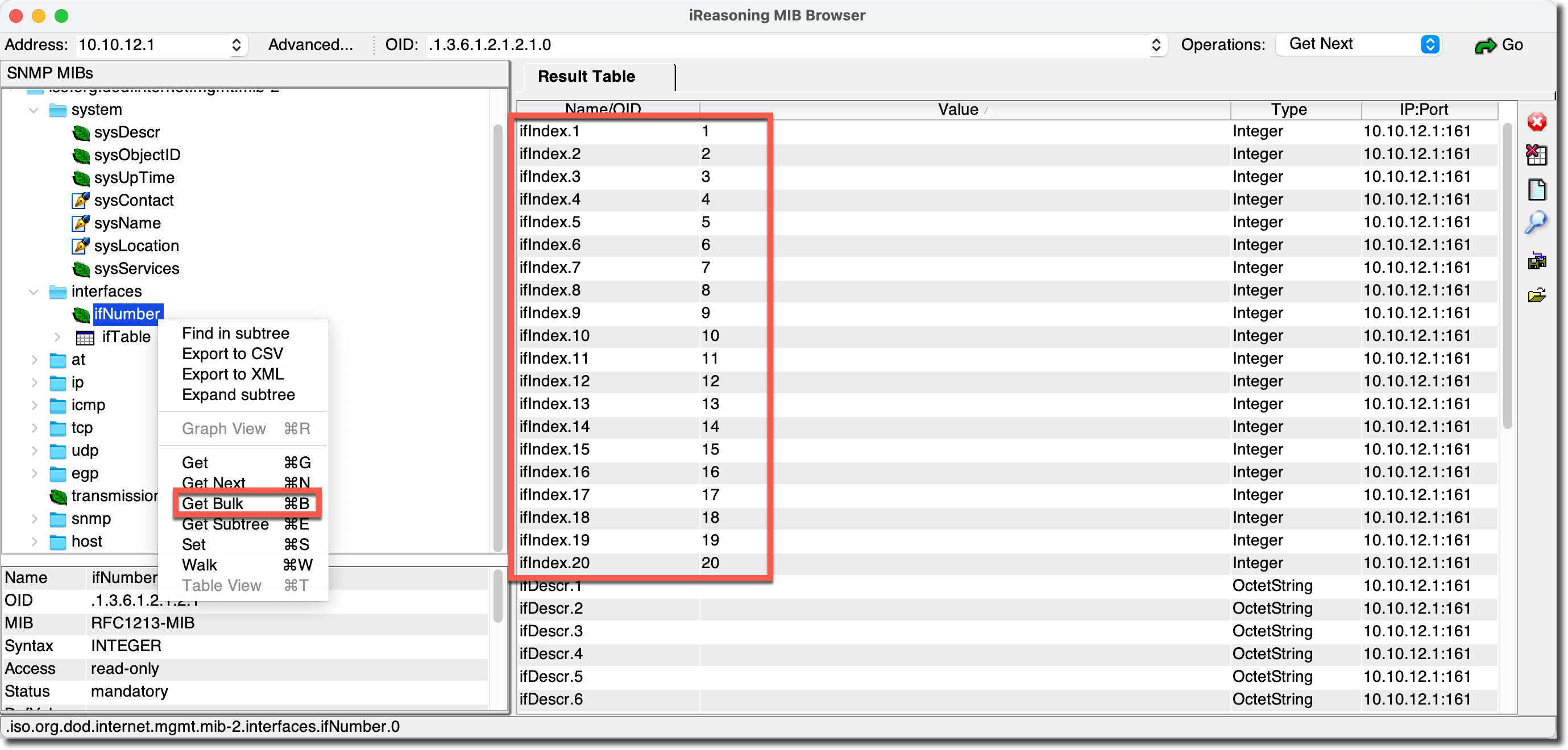The width and height of the screenshot is (1568, 750).
Task: Click the open folder load icon
Action: [x=1536, y=295]
